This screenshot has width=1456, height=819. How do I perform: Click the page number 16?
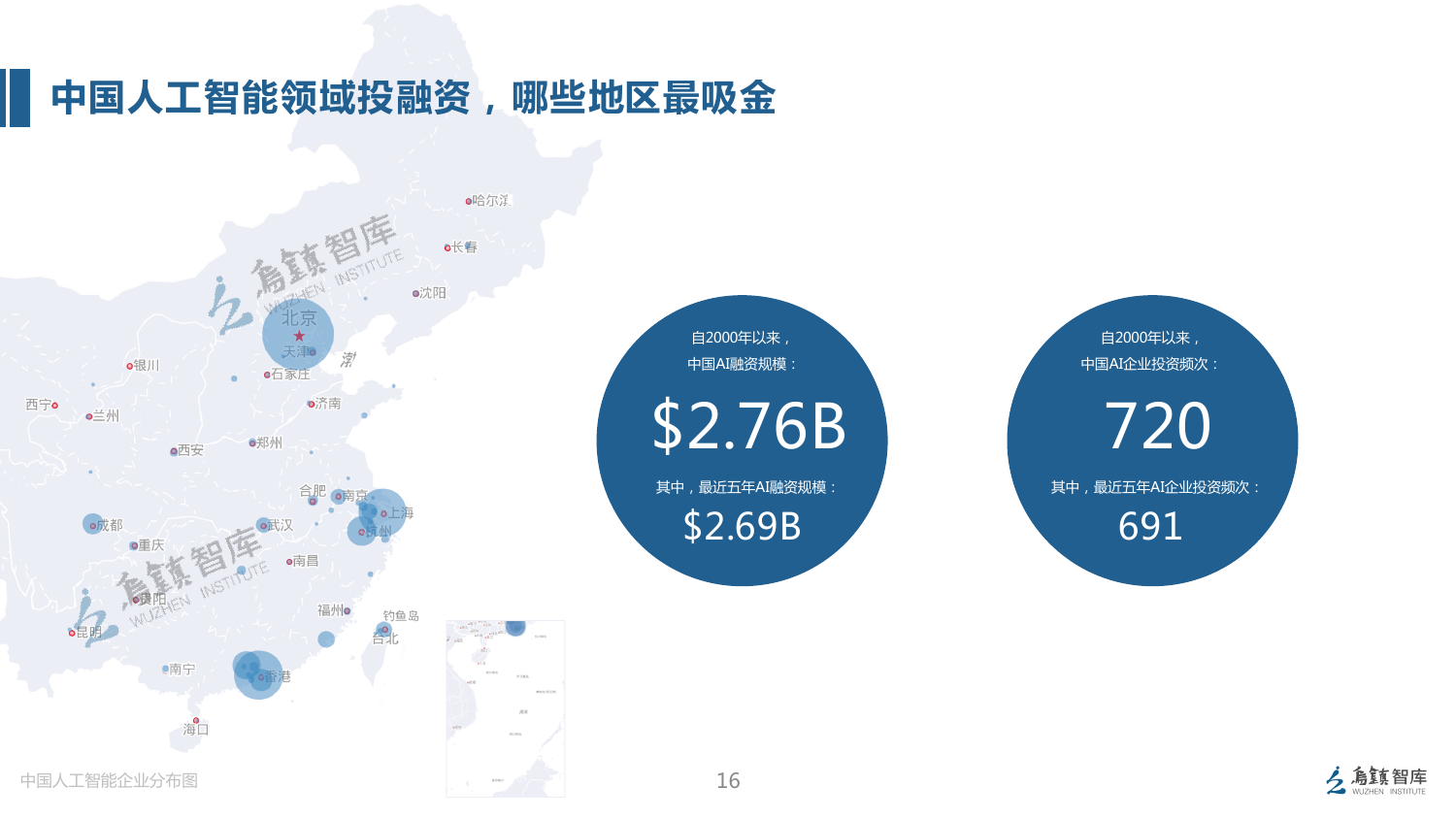tap(728, 780)
